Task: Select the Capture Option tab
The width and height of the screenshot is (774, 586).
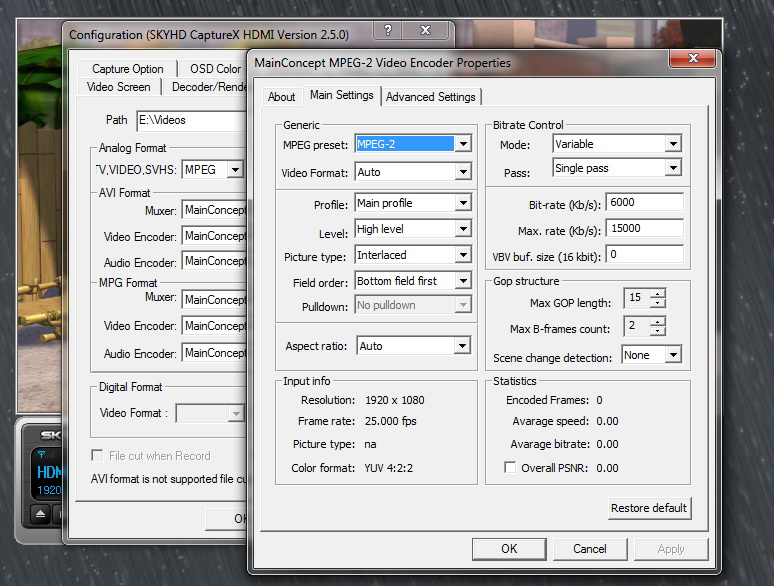Action: pyautogui.click(x=128, y=69)
